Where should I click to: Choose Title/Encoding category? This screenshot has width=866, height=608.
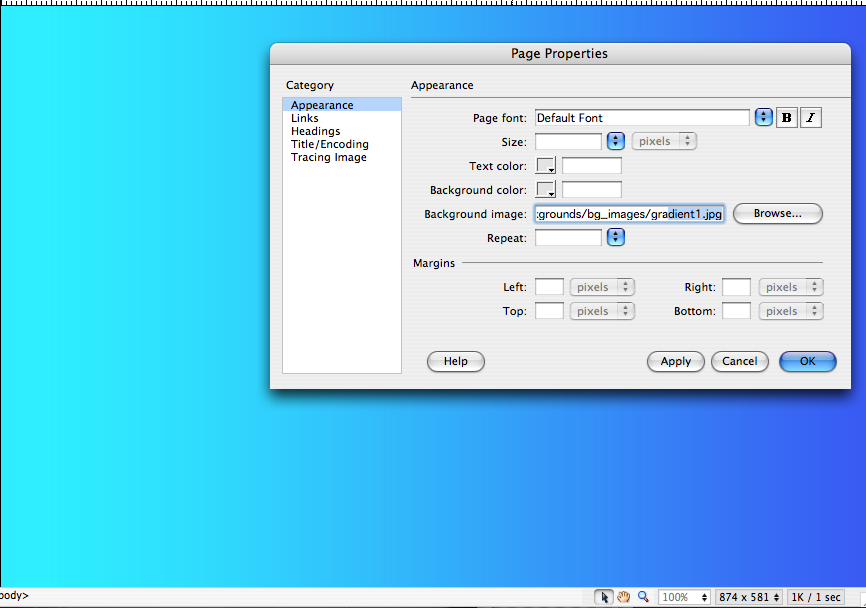coord(329,144)
